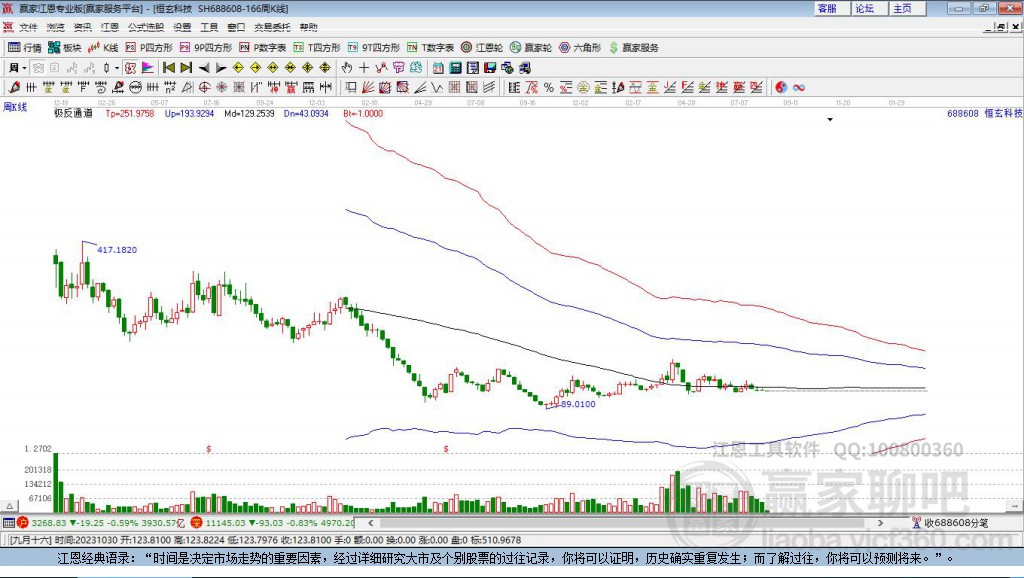1024x578 pixels.
Task: Toggle the 权 adjustment icon
Action: click(131, 68)
